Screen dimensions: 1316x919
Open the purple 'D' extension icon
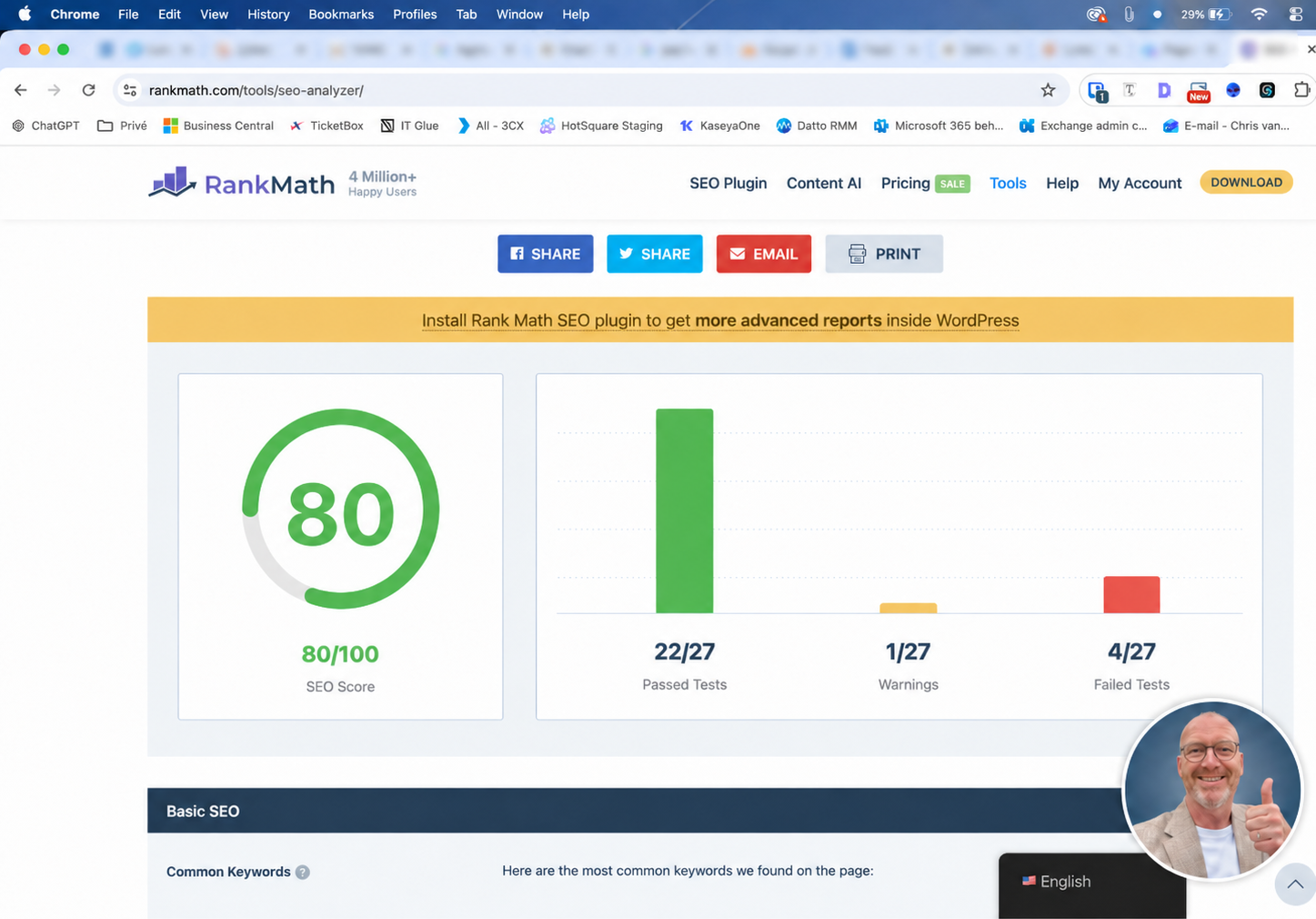(1163, 90)
